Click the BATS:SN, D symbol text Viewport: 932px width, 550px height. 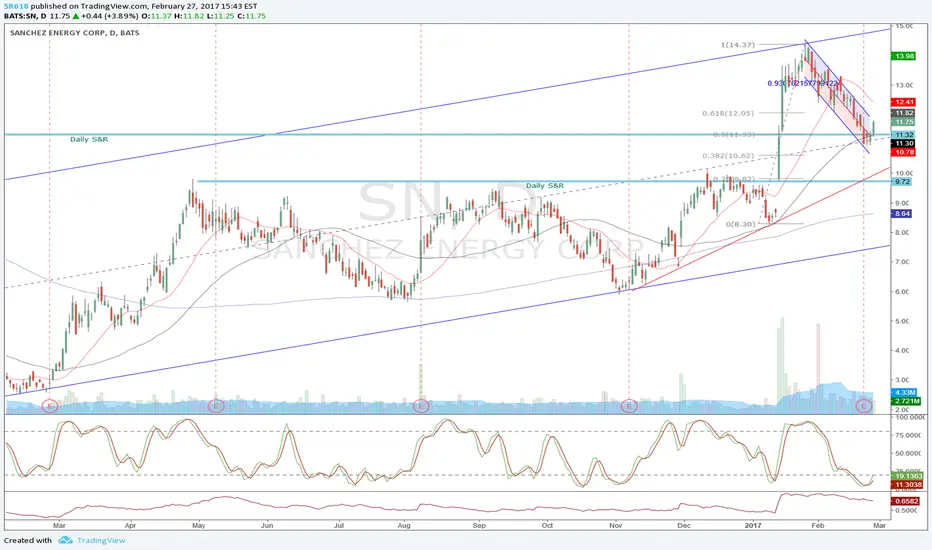click(26, 16)
